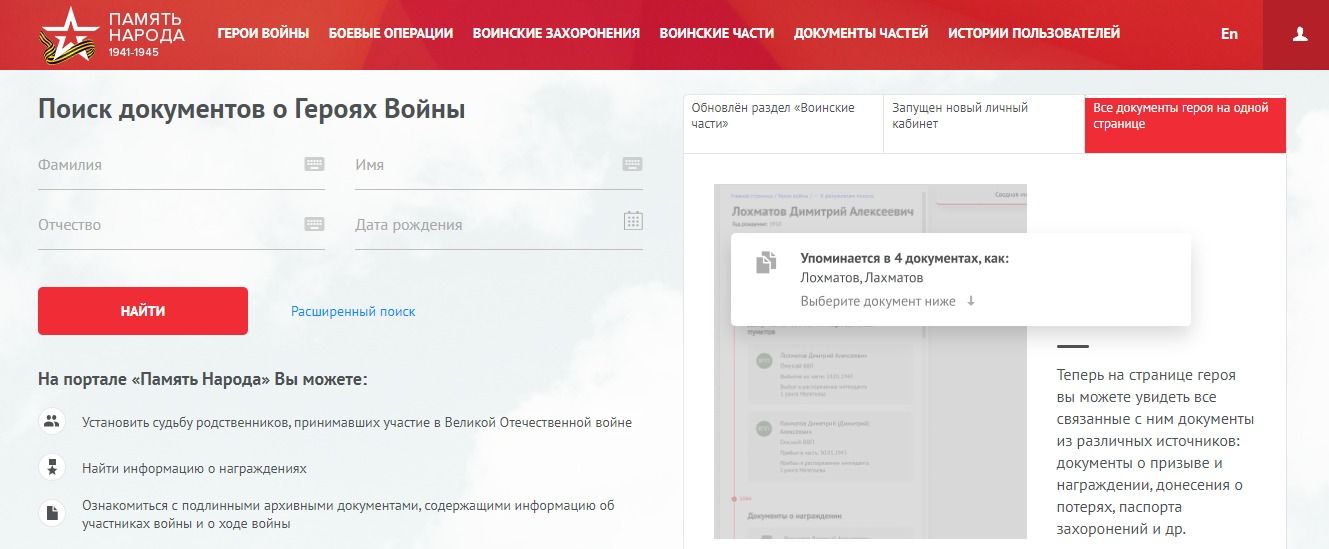
Task: Open virtual keyboard for Отчество field
Action: pos(314,224)
